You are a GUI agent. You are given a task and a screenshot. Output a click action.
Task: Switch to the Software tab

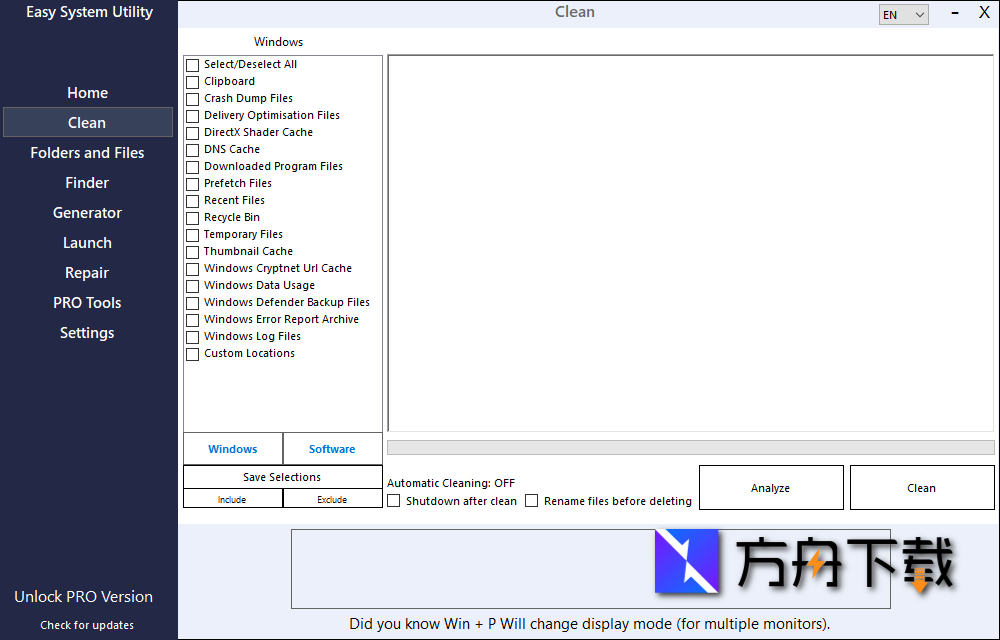(x=332, y=448)
